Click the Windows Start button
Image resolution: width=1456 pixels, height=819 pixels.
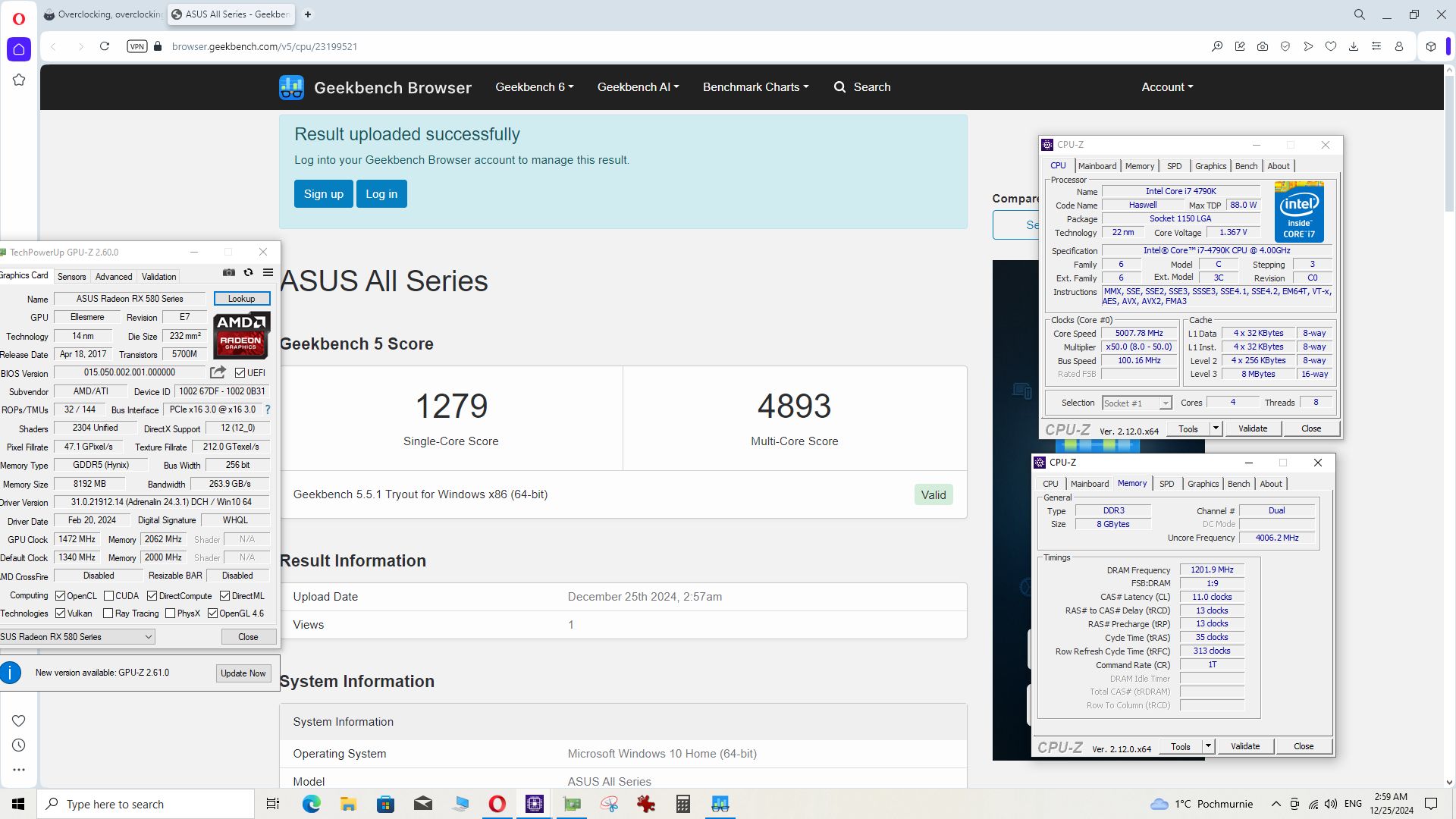click(18, 804)
